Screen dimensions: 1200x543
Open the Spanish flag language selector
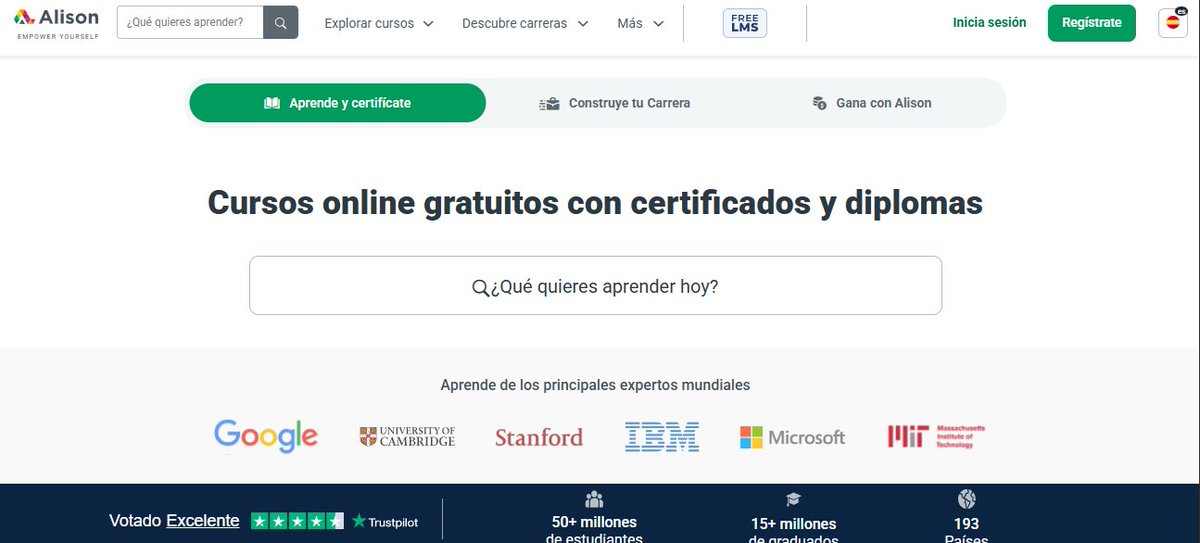[x=1173, y=22]
